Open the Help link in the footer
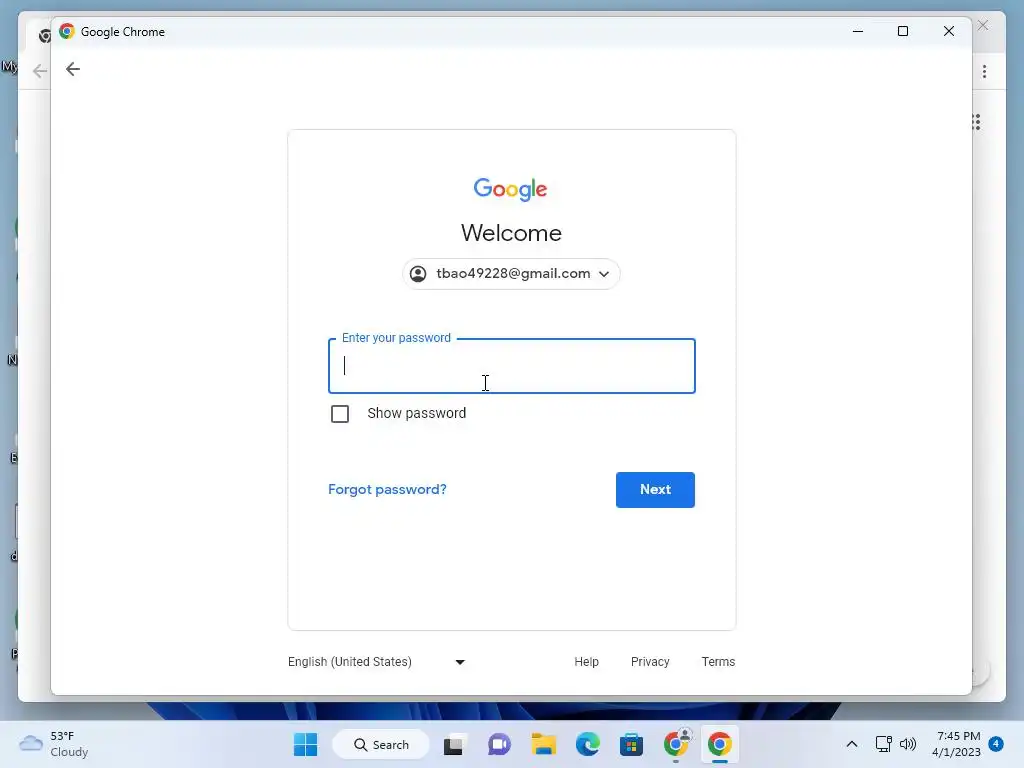1024x768 pixels. click(586, 662)
